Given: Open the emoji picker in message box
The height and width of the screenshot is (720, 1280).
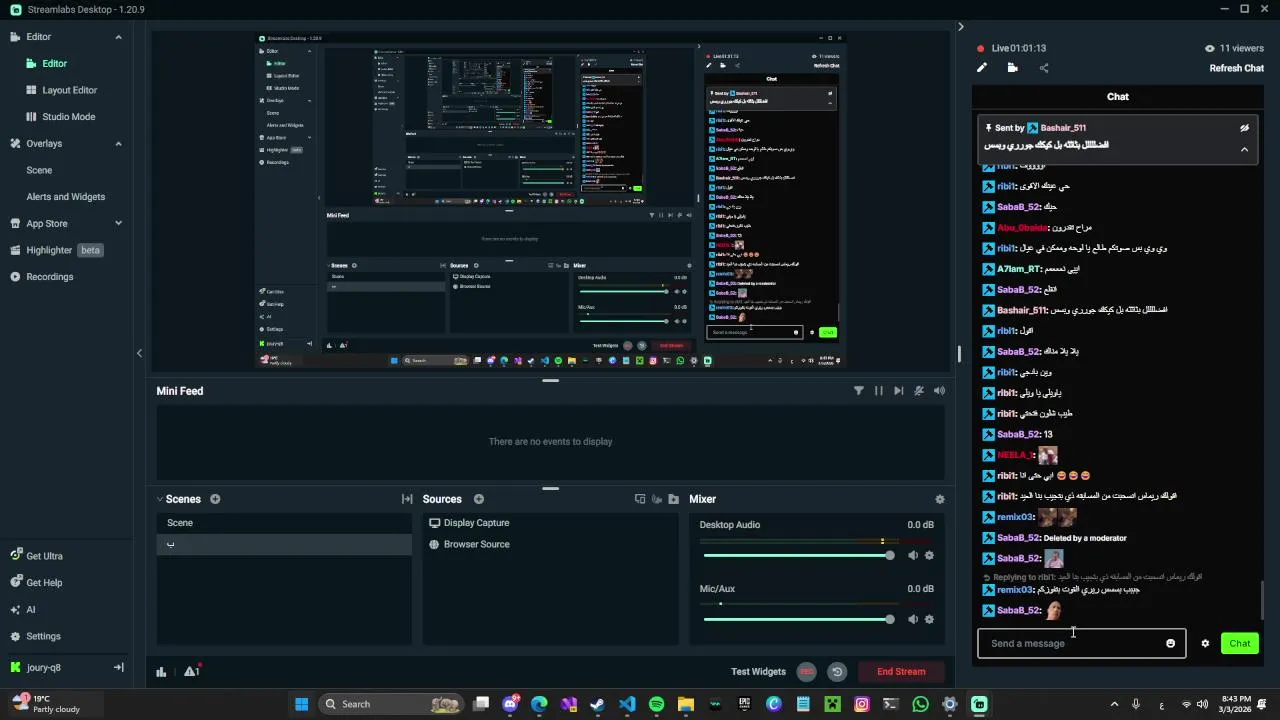Looking at the screenshot, I should tap(1171, 643).
